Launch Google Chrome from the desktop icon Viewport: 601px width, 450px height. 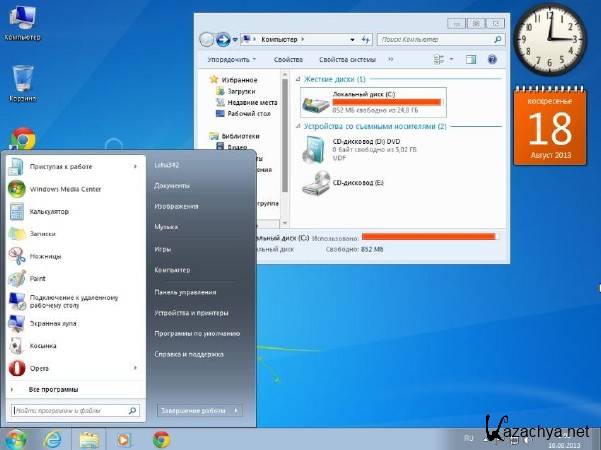[23, 139]
